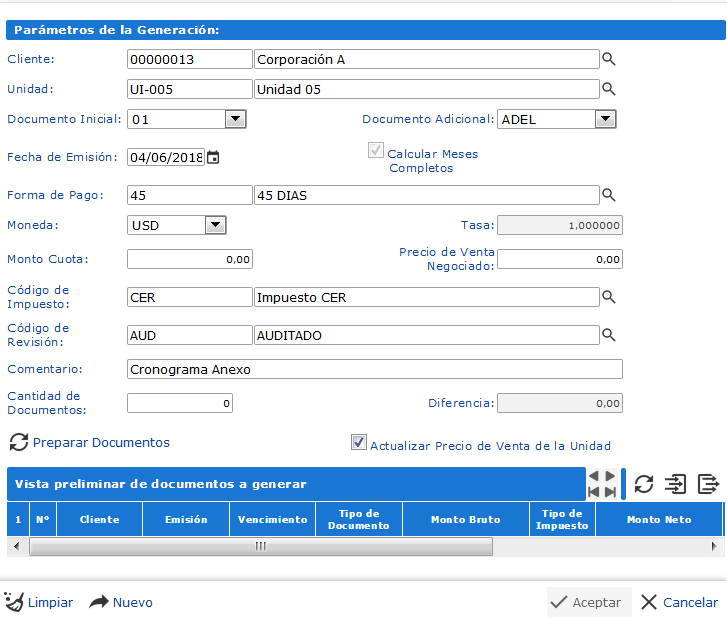Open the Unidad lookup magnifier
The image size is (727, 619).
tap(608, 90)
